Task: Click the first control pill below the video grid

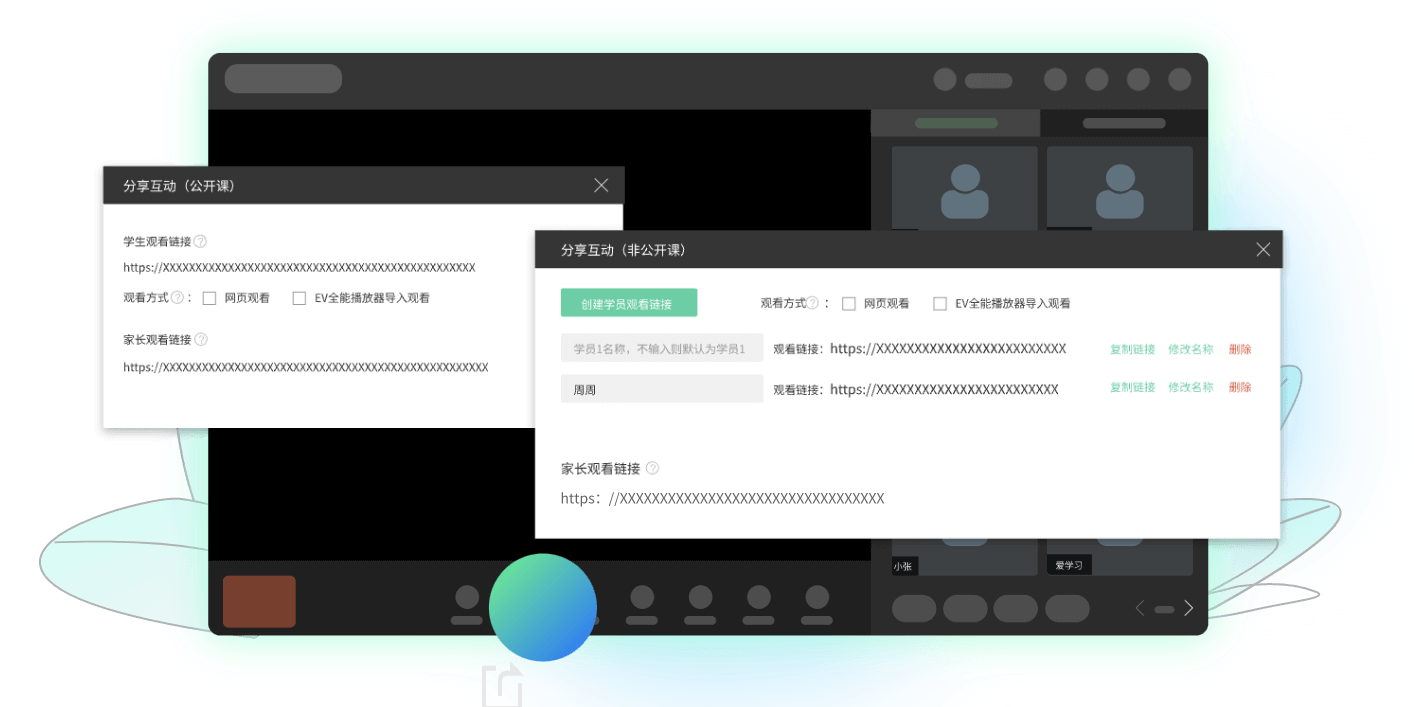Action: [913, 608]
